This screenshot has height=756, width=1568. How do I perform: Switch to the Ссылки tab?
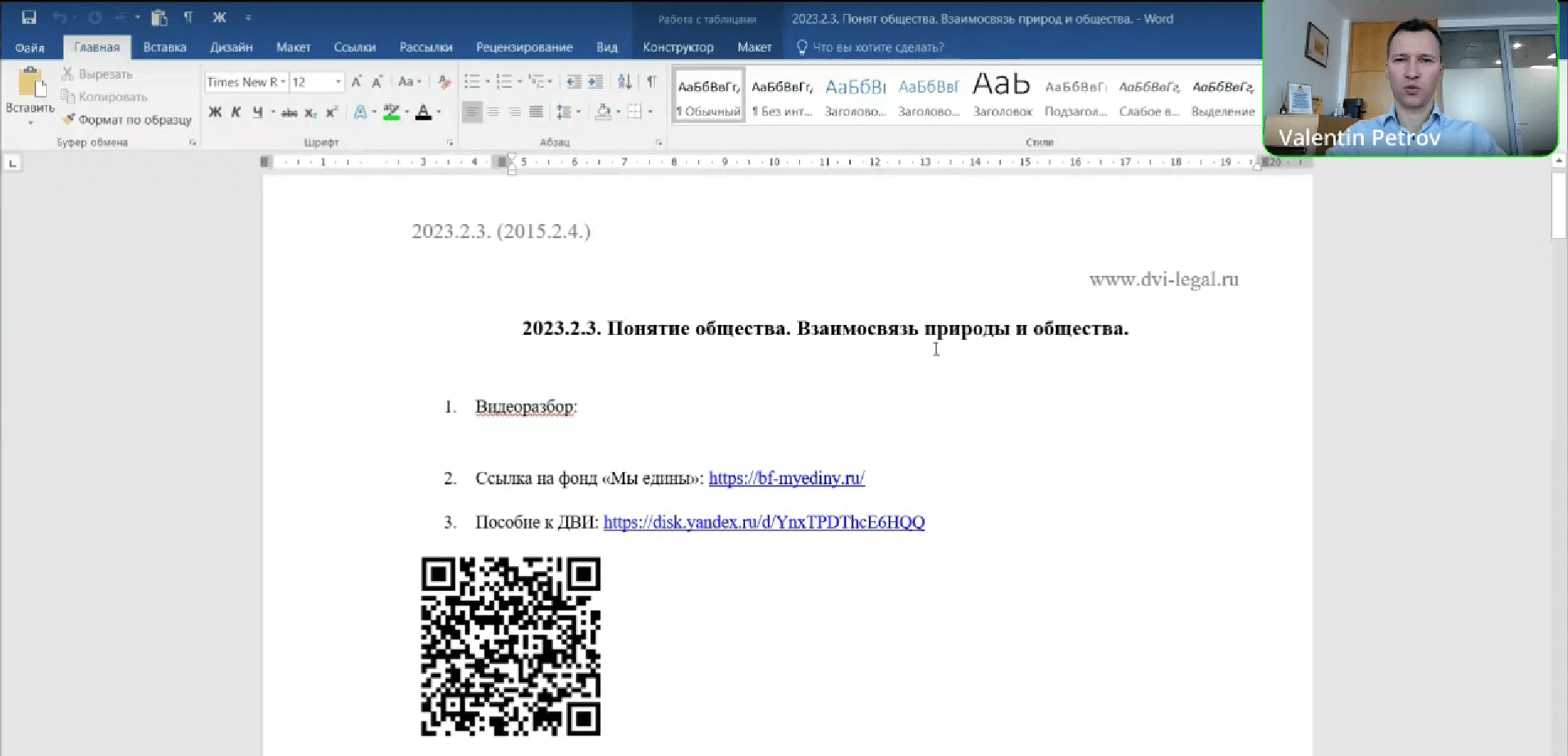click(x=354, y=48)
